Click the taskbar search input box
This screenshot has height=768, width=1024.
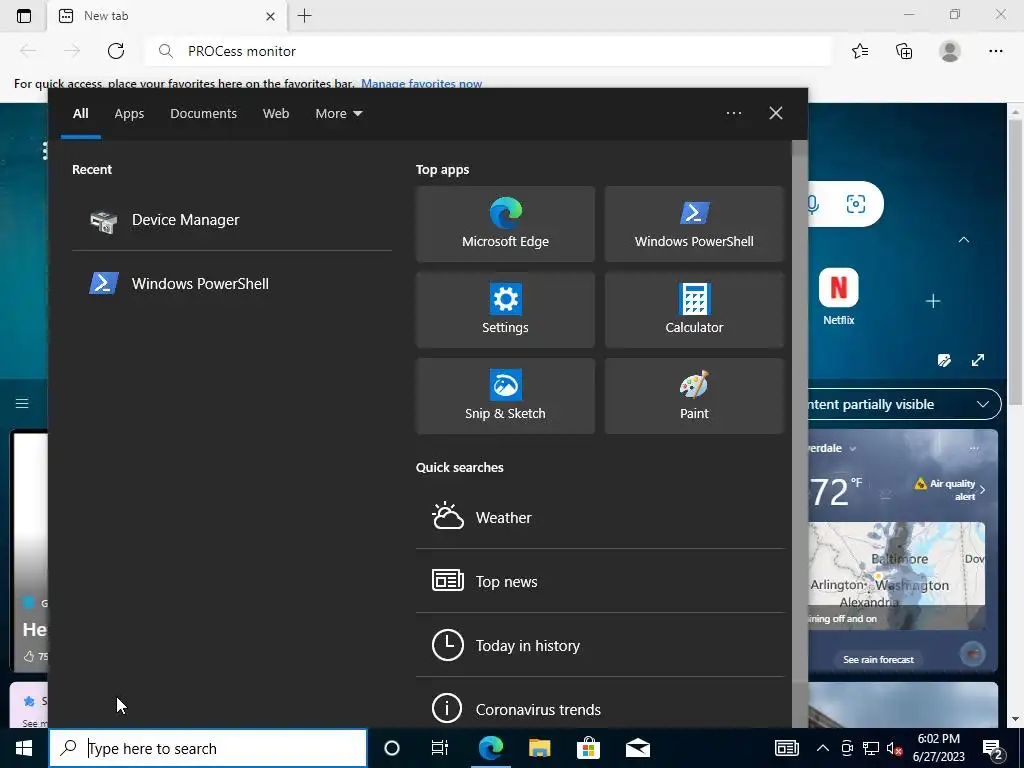click(x=208, y=748)
